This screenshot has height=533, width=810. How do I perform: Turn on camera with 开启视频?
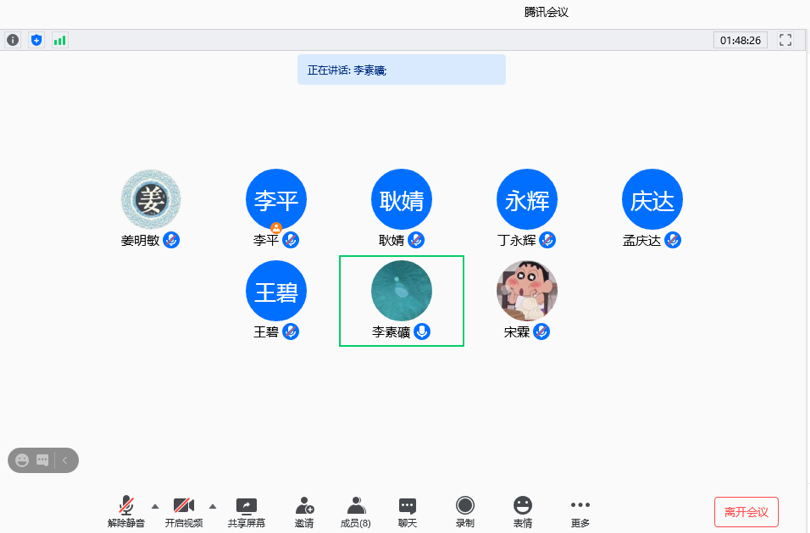click(184, 512)
